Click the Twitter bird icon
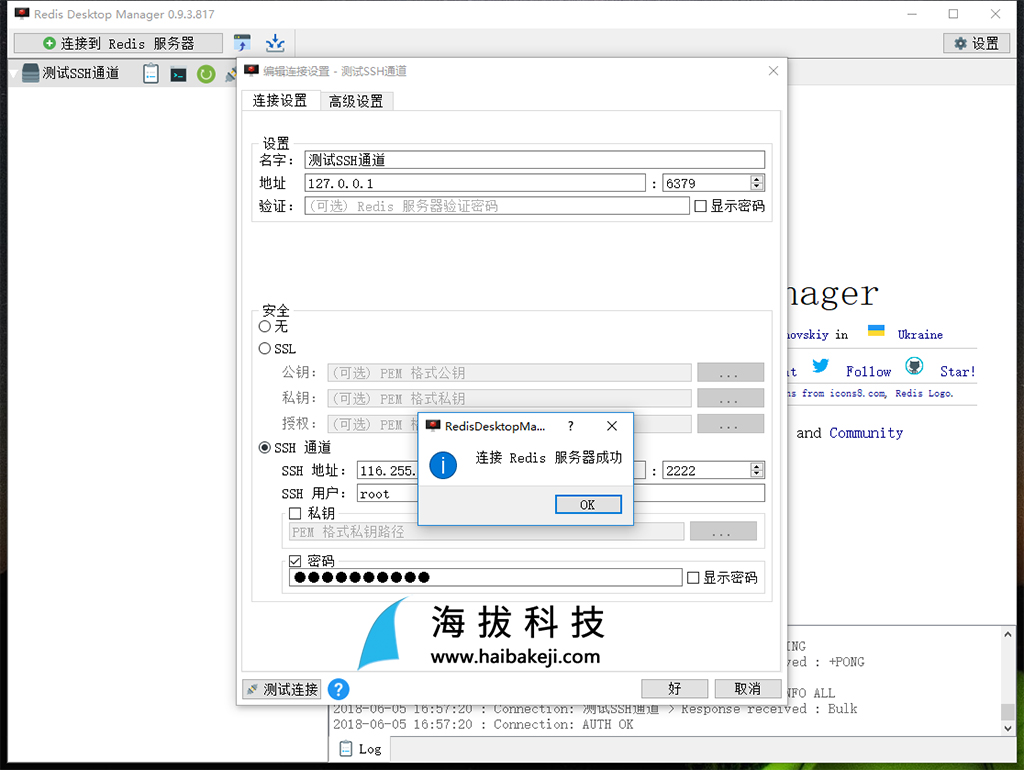 point(821,366)
